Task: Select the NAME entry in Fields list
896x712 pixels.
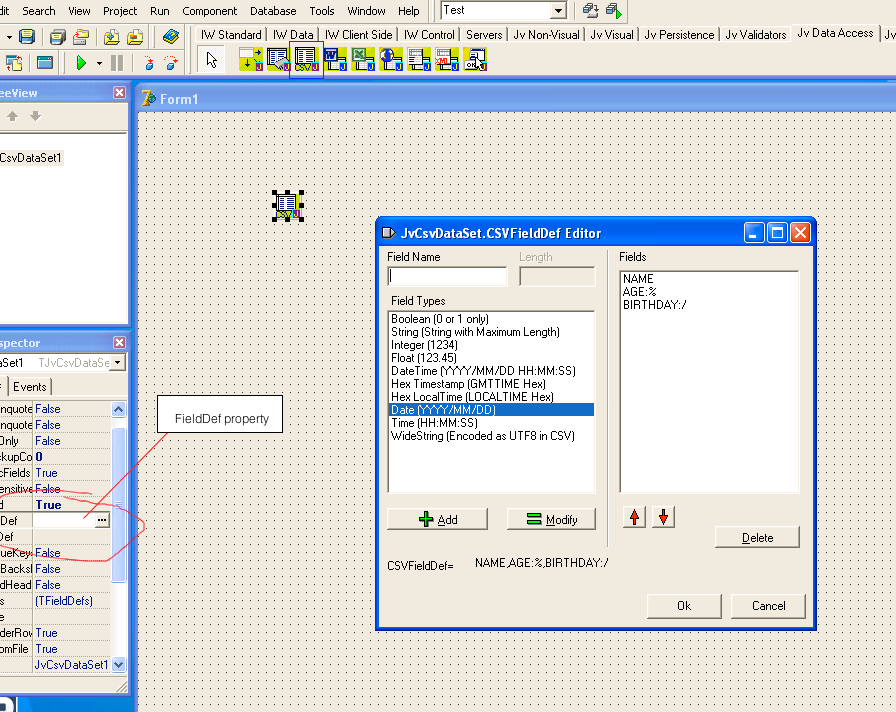Action: [x=638, y=279]
